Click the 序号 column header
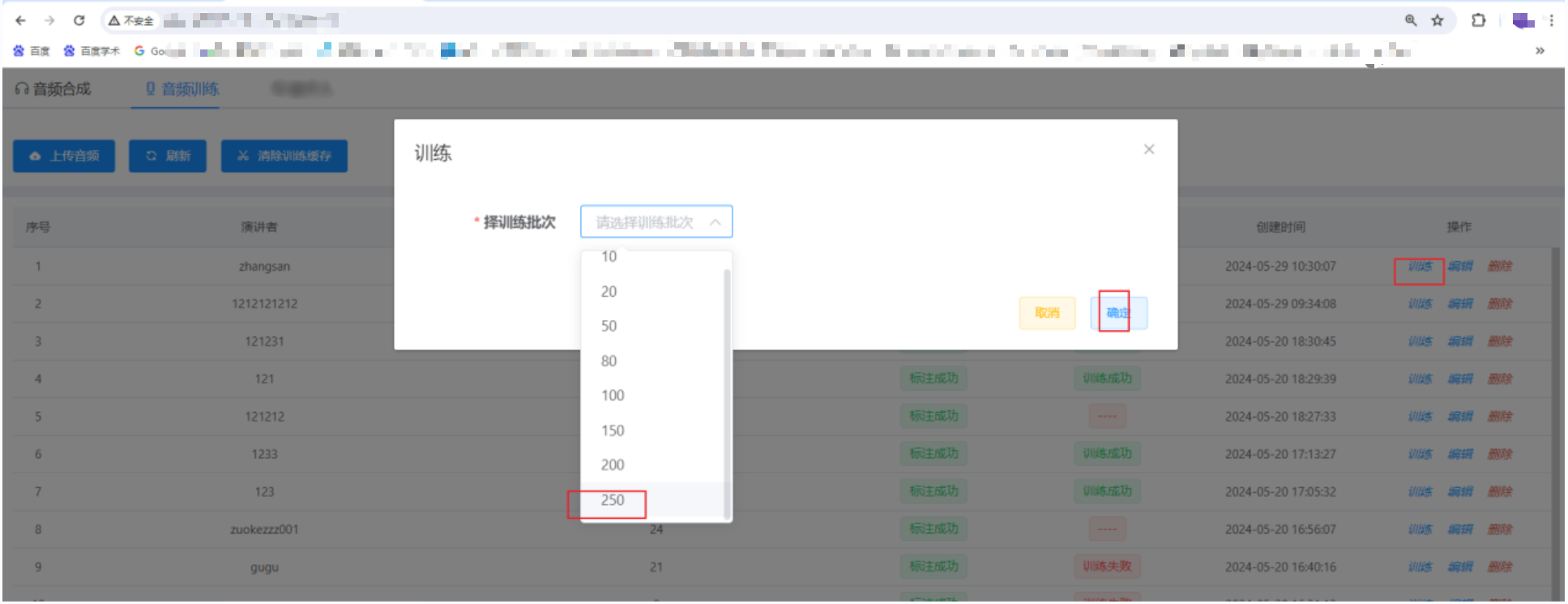Screen dimensions: 1568x604 38,227
